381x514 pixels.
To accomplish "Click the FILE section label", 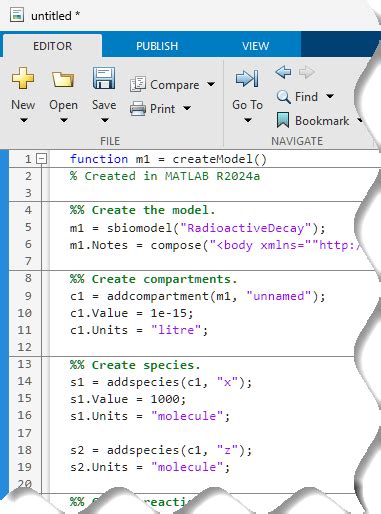I will (110, 141).
